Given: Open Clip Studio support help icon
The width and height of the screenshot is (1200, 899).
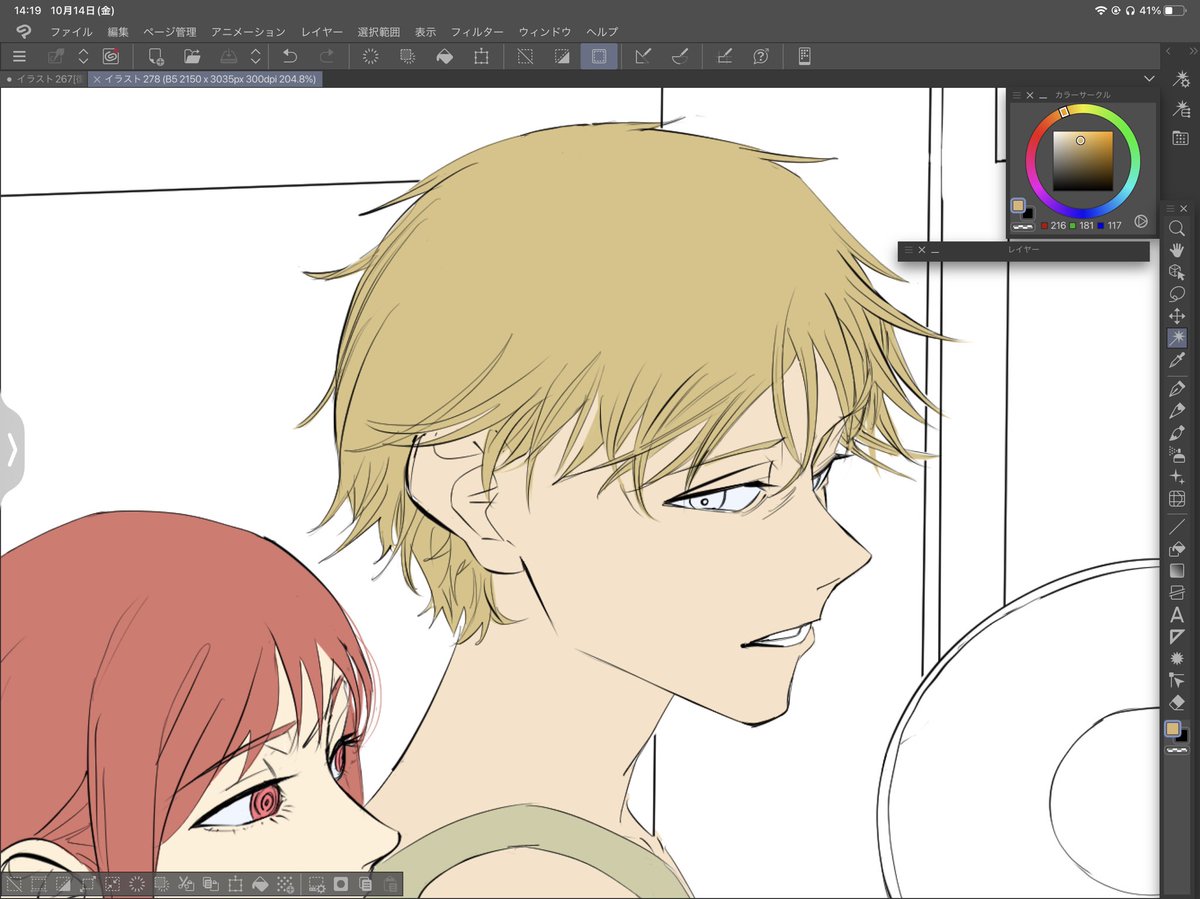Looking at the screenshot, I should [760, 57].
